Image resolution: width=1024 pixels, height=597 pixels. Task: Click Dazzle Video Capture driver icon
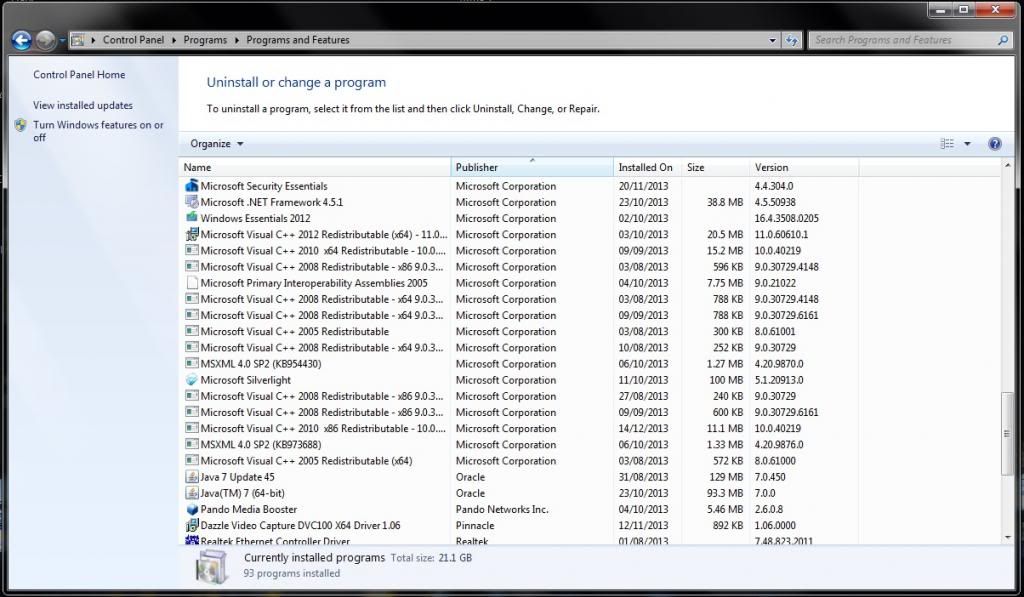(x=191, y=525)
